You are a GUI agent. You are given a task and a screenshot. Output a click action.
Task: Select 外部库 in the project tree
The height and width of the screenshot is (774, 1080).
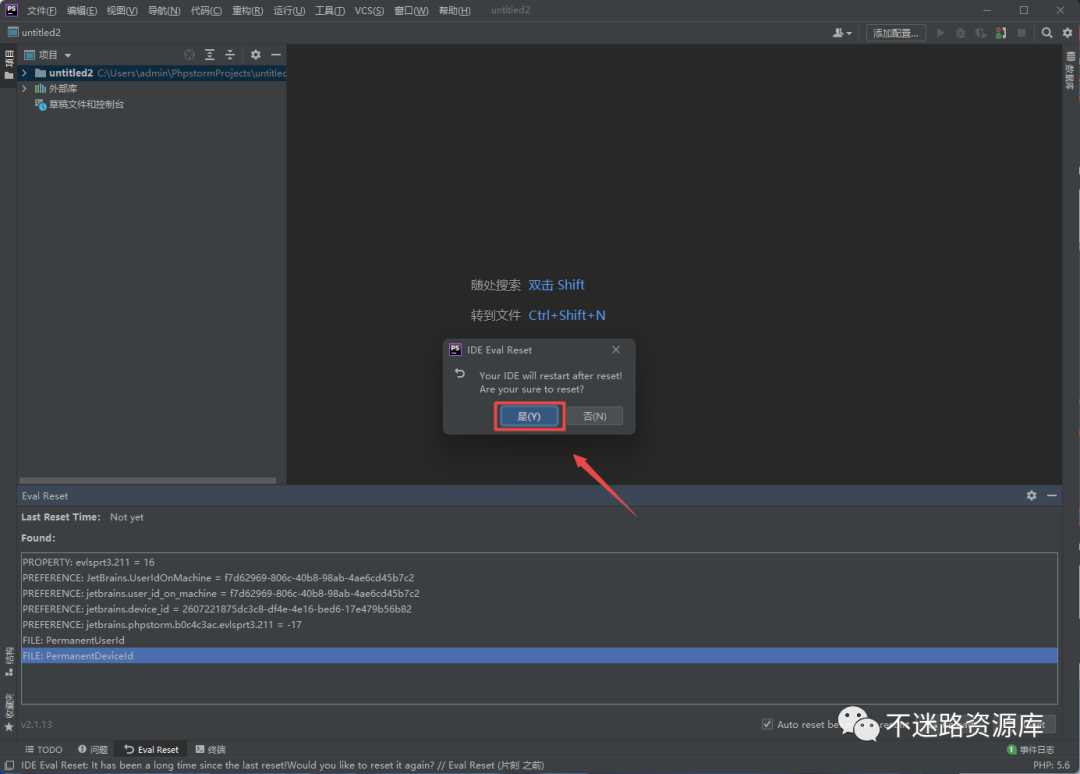(63, 89)
